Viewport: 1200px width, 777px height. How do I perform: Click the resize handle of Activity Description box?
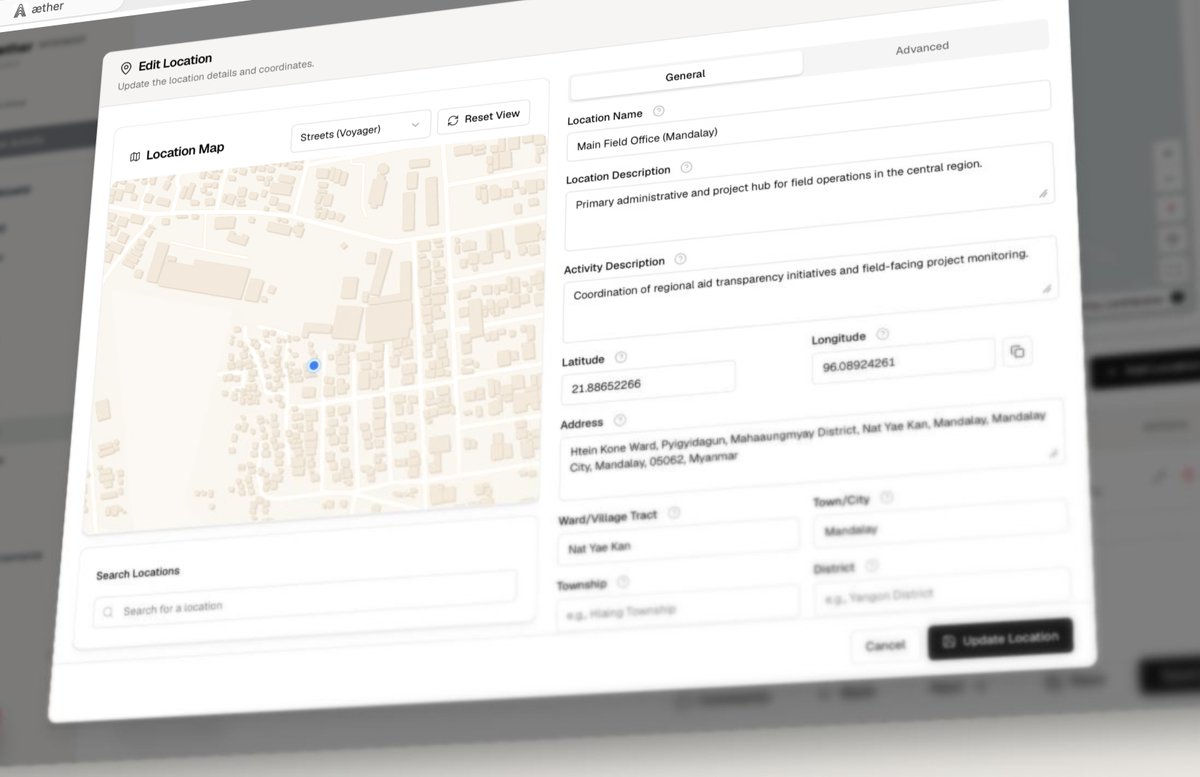(x=1046, y=288)
